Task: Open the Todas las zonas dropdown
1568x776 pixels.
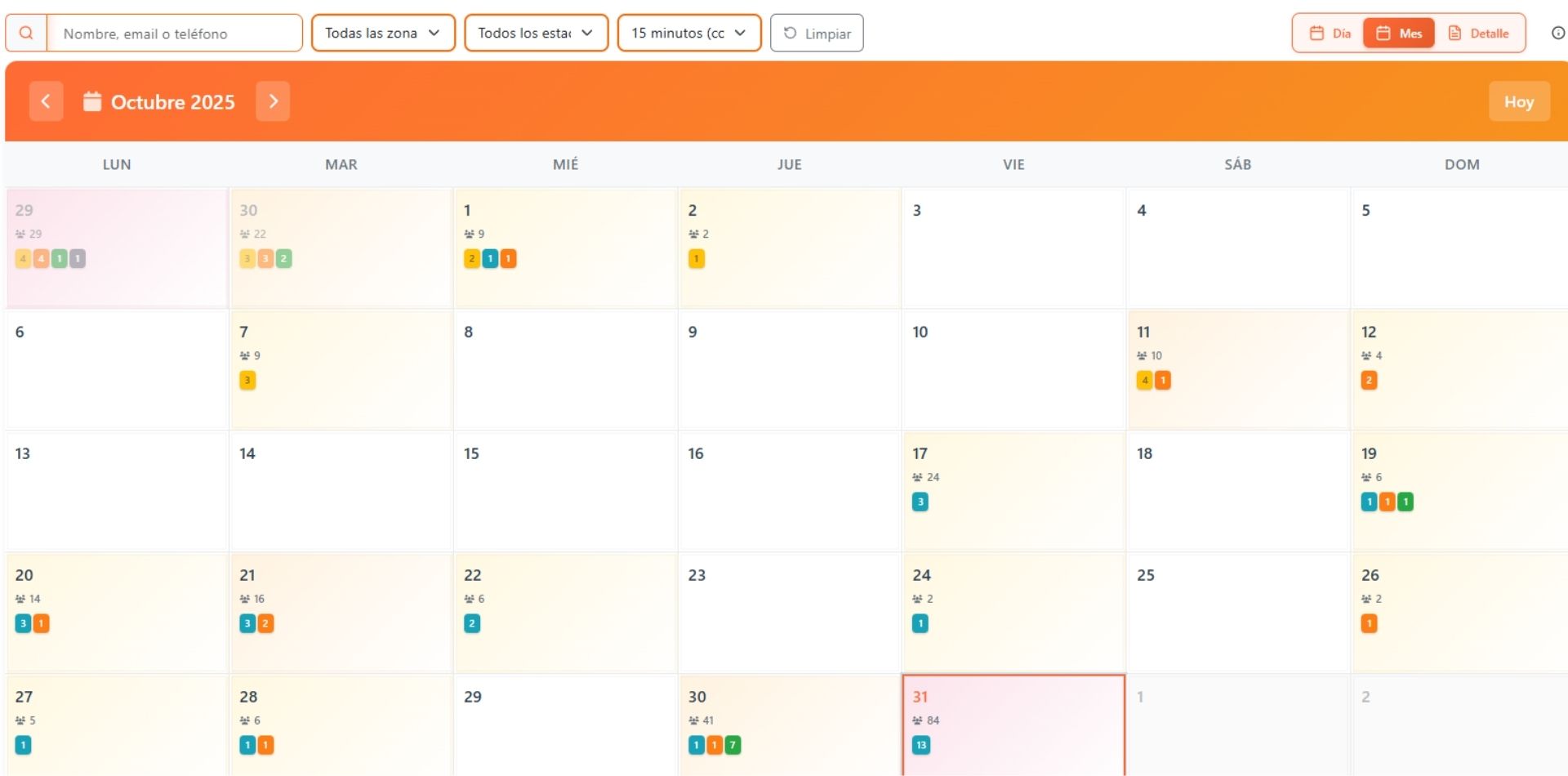Action: [x=383, y=33]
